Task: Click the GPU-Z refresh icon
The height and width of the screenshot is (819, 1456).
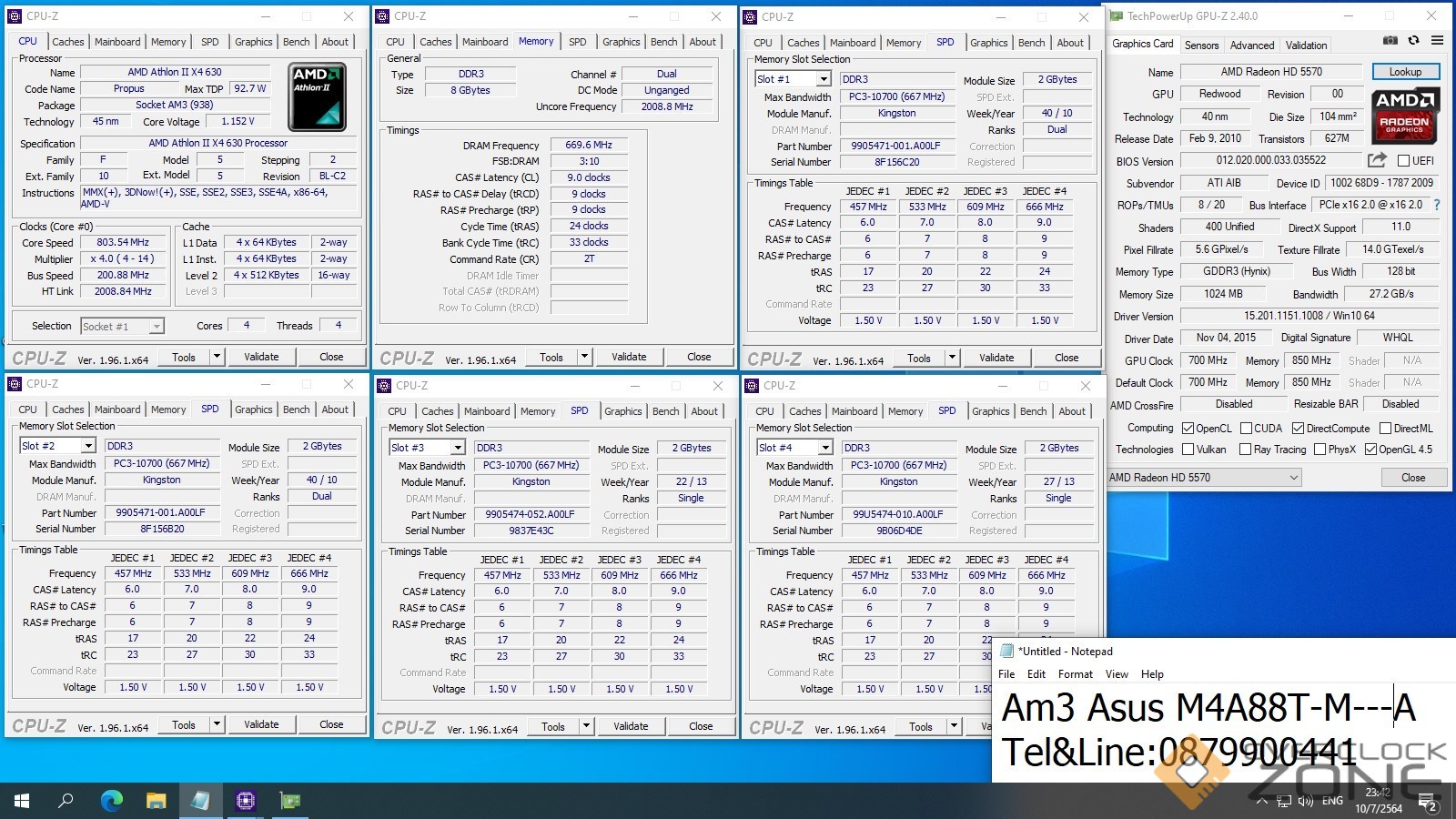Action: click(1413, 41)
